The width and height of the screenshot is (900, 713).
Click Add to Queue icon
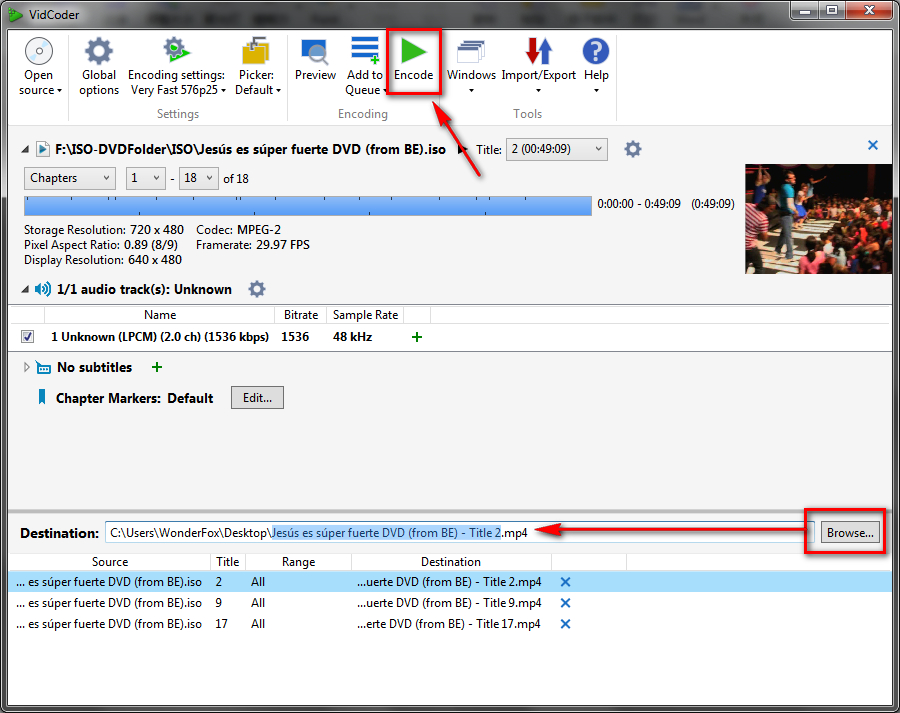tap(365, 51)
